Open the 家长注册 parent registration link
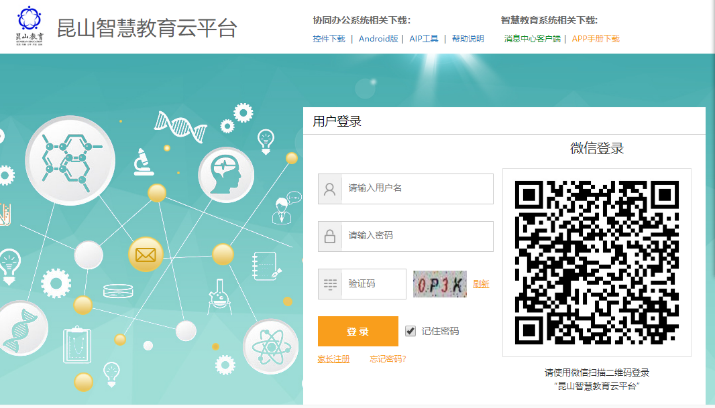 click(333, 359)
